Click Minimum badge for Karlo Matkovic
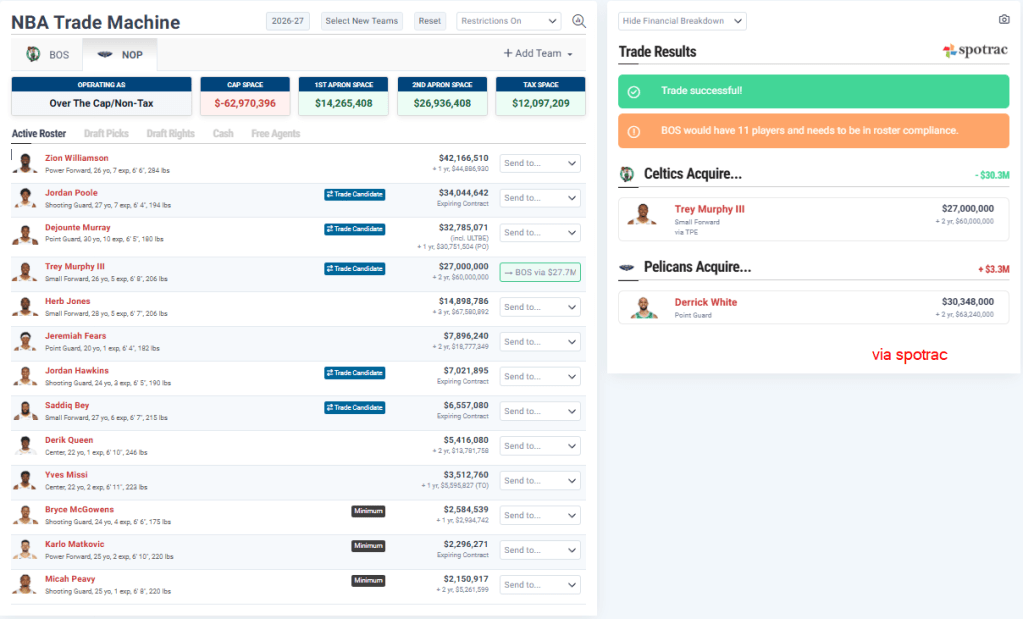 (x=368, y=546)
